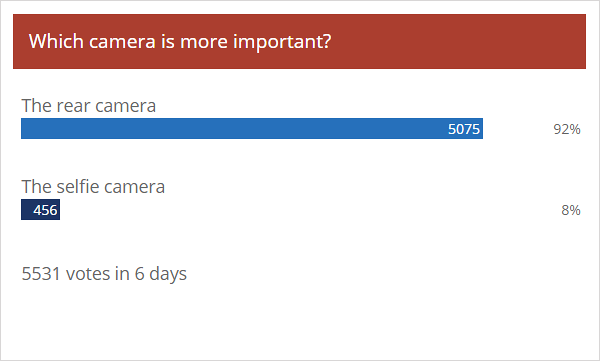Click the 5075 vote count
600x361 pixels.
464,129
